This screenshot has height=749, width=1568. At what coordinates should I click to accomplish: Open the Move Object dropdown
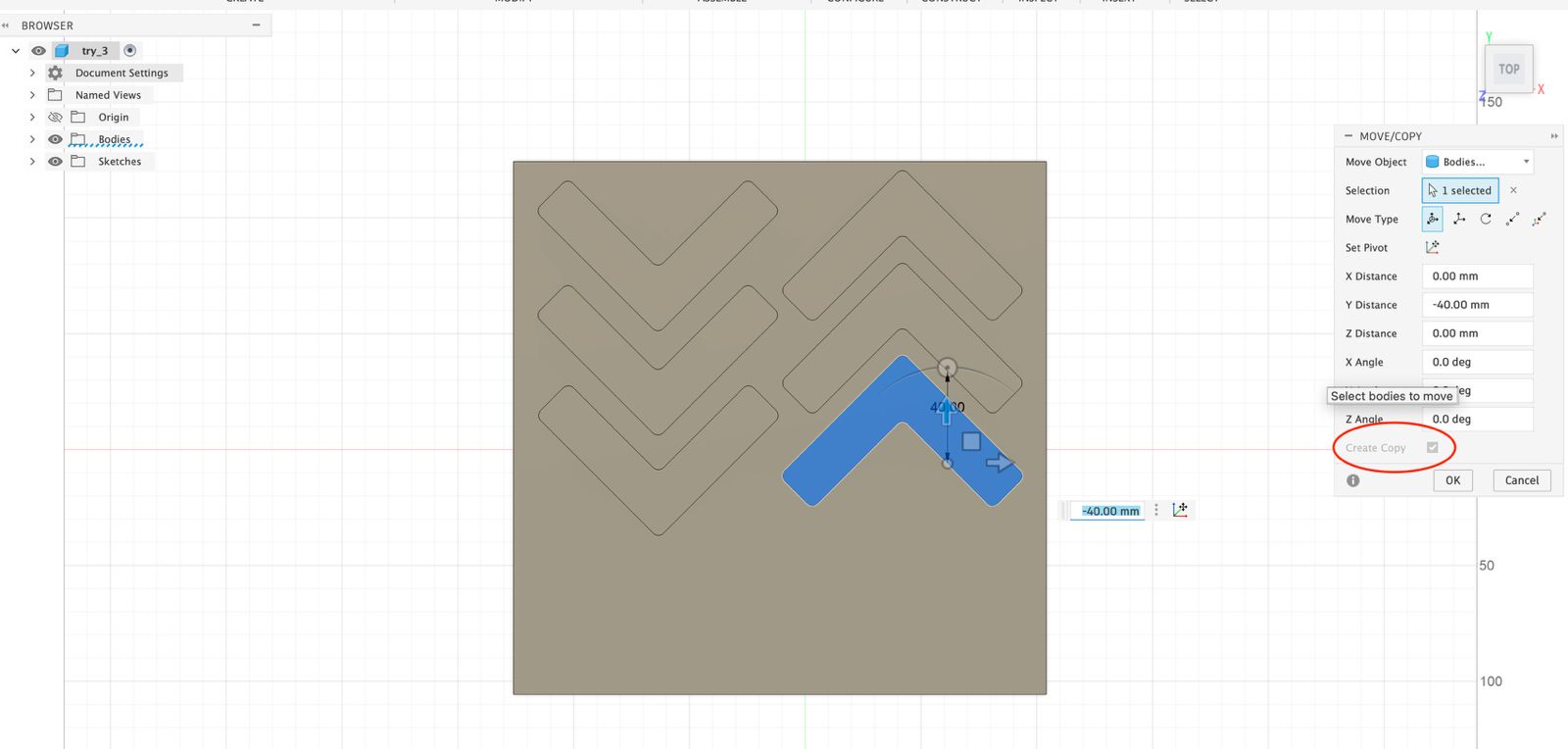point(1477,162)
